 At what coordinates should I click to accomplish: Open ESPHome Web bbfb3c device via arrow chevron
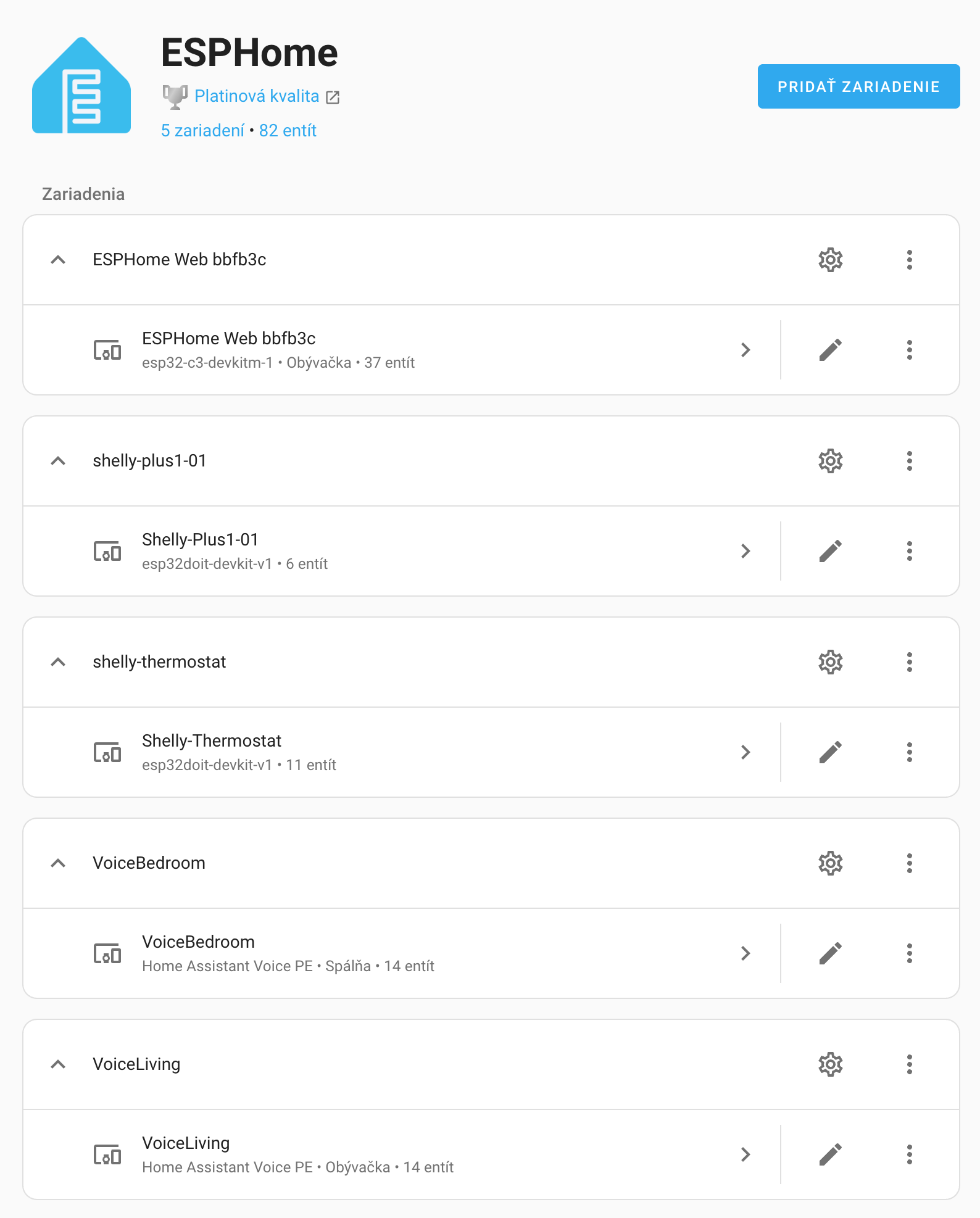point(745,350)
